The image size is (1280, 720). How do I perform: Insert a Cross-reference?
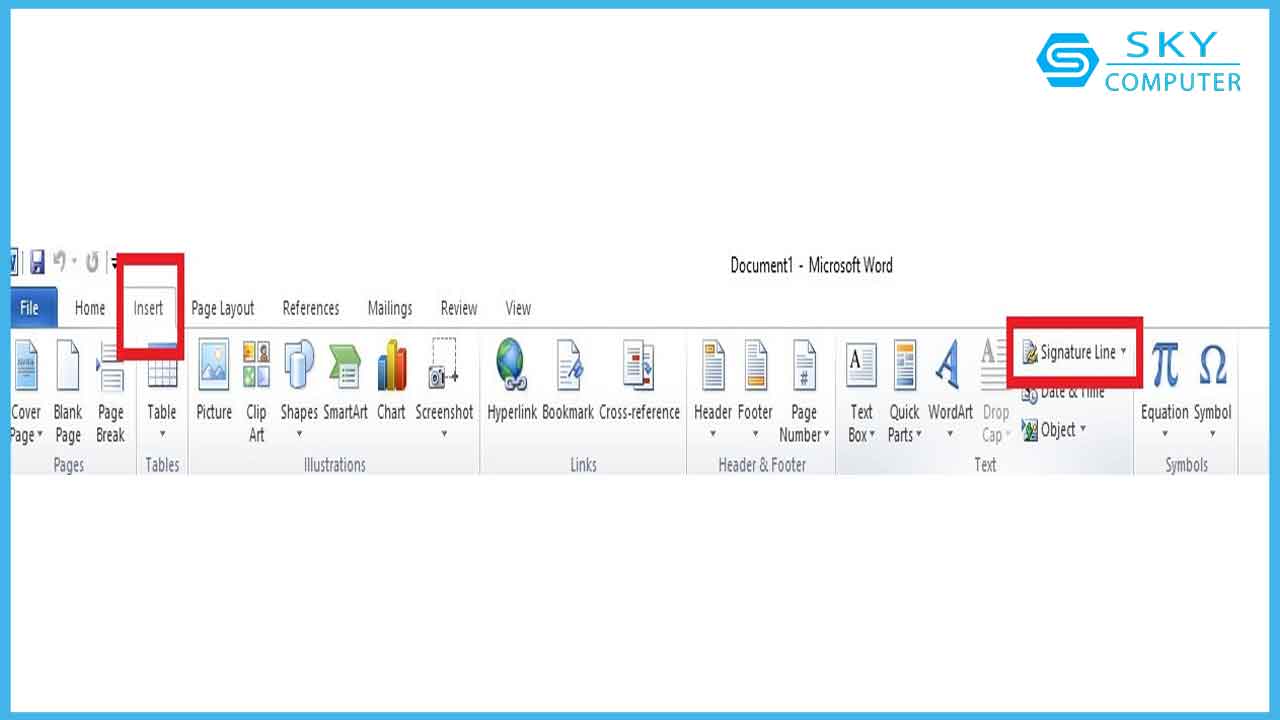coord(639,381)
